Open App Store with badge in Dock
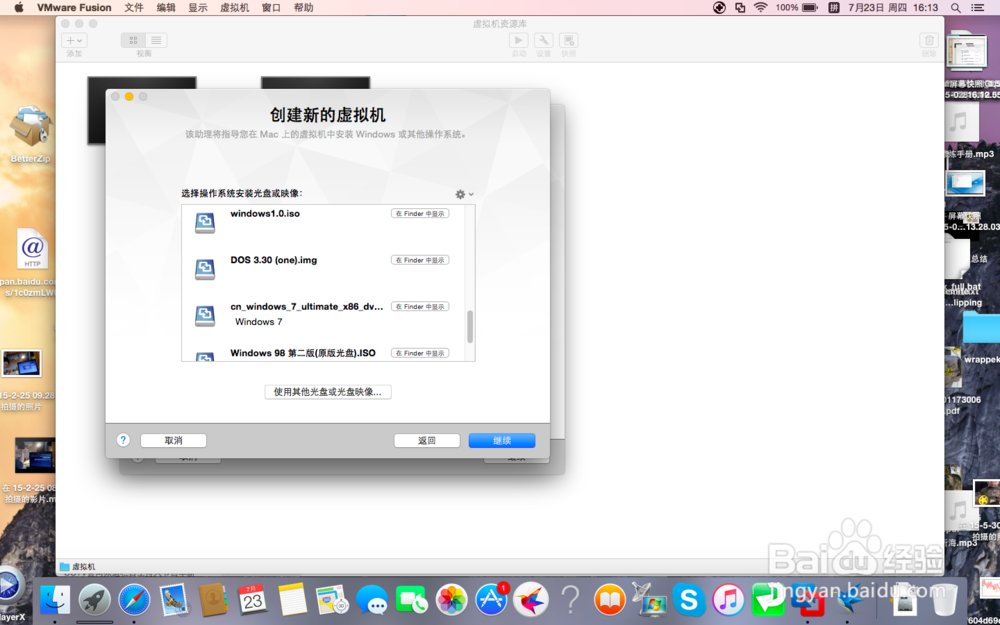 tap(491, 600)
